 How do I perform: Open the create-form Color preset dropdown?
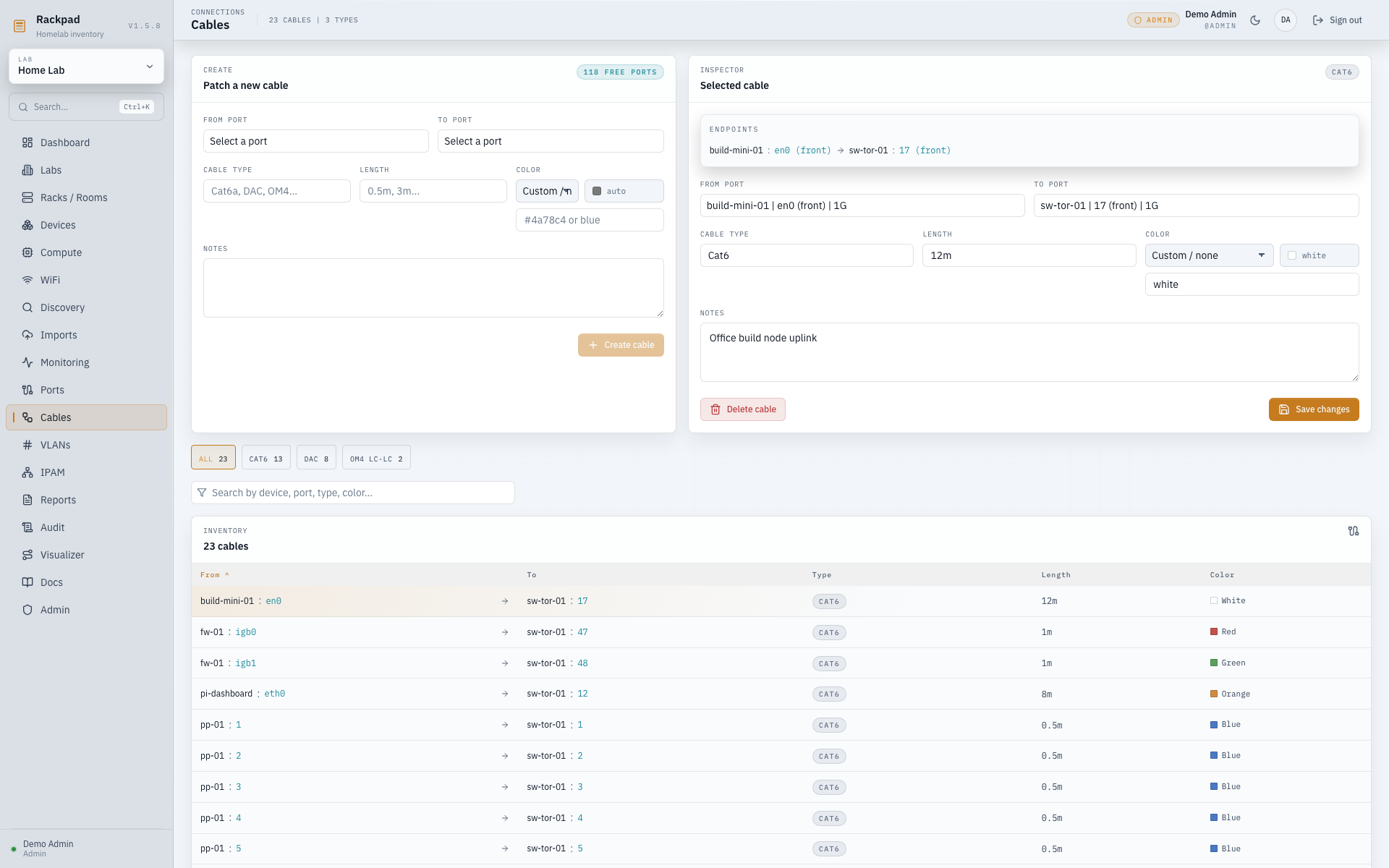click(x=547, y=191)
